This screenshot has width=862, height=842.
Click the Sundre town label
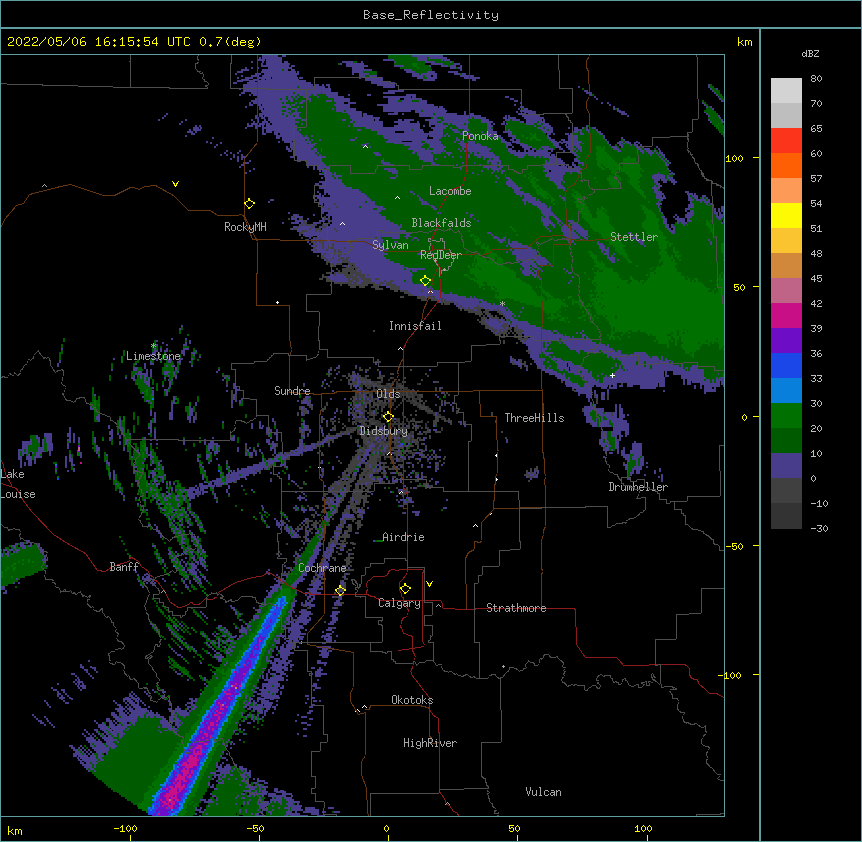coord(292,391)
